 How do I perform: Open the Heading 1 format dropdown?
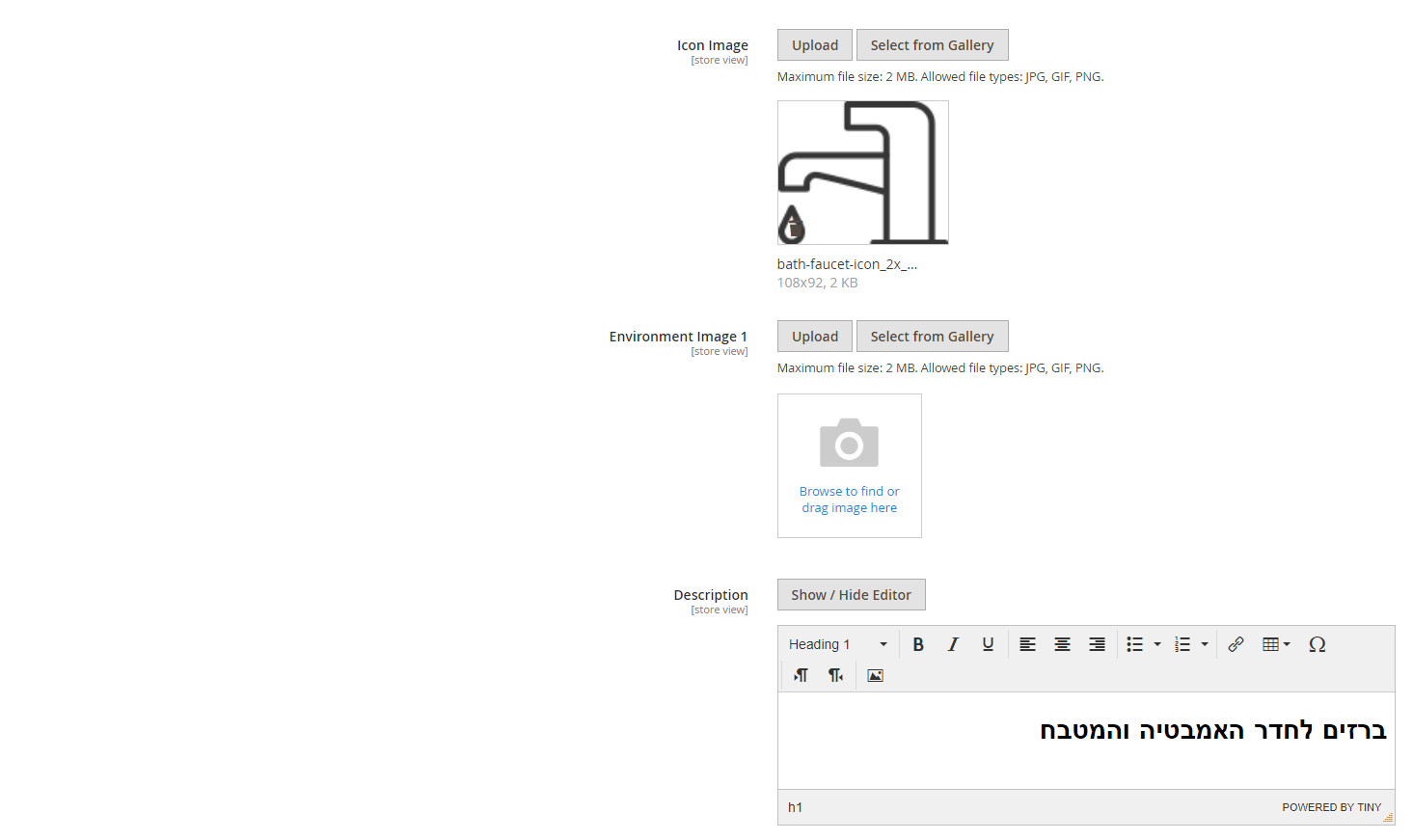pos(837,644)
